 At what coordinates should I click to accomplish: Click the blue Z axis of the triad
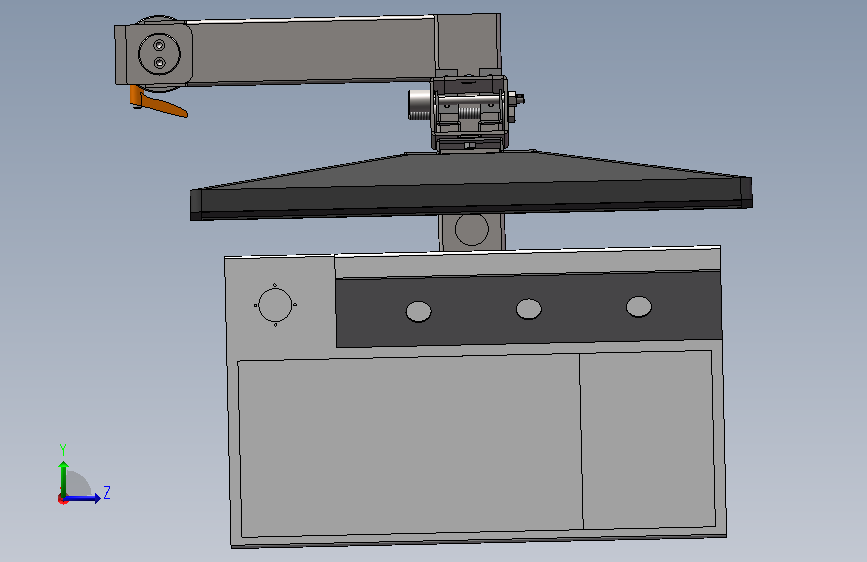coord(83,498)
